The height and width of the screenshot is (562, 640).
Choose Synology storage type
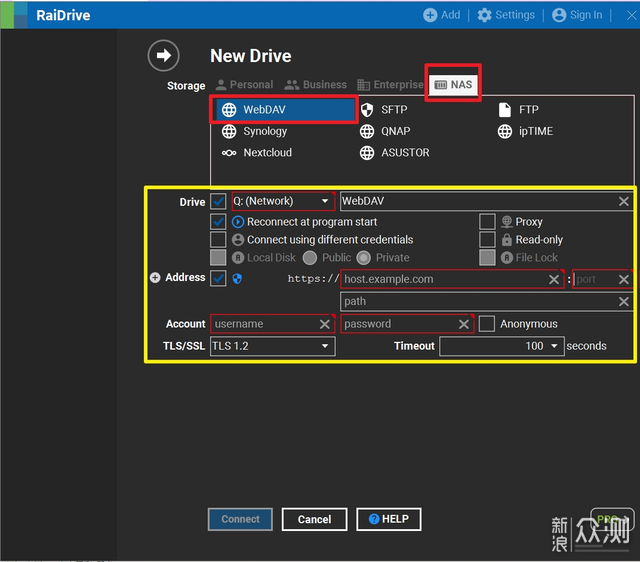[x=254, y=131]
